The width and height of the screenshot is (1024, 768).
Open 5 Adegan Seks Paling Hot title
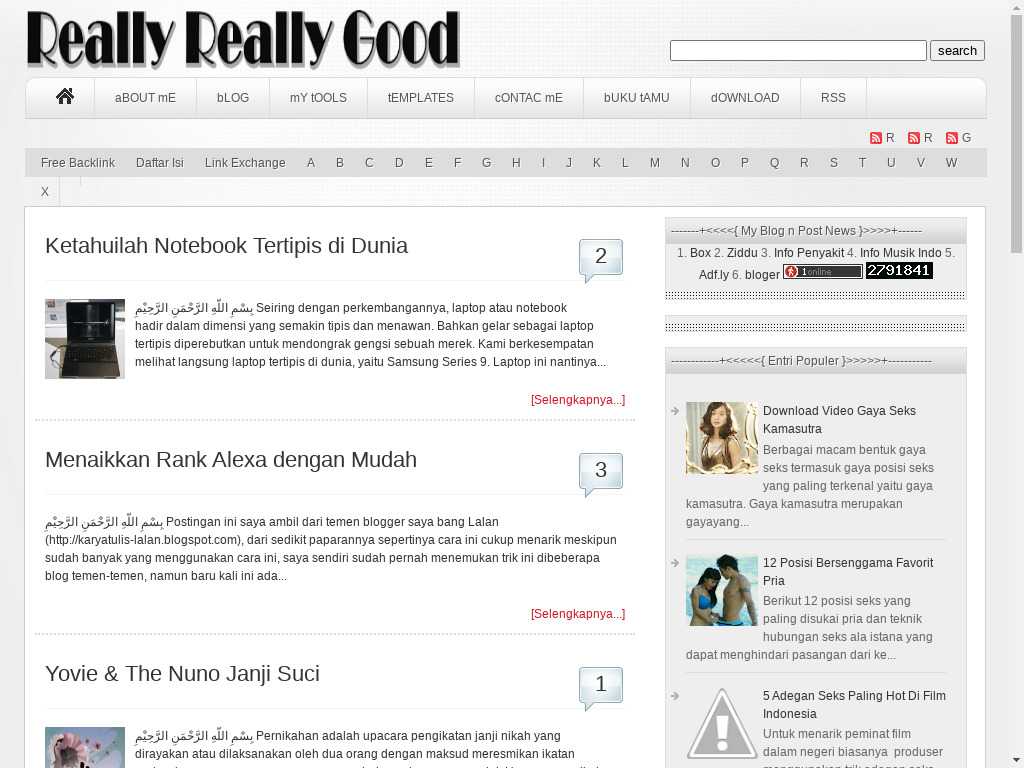coord(854,705)
